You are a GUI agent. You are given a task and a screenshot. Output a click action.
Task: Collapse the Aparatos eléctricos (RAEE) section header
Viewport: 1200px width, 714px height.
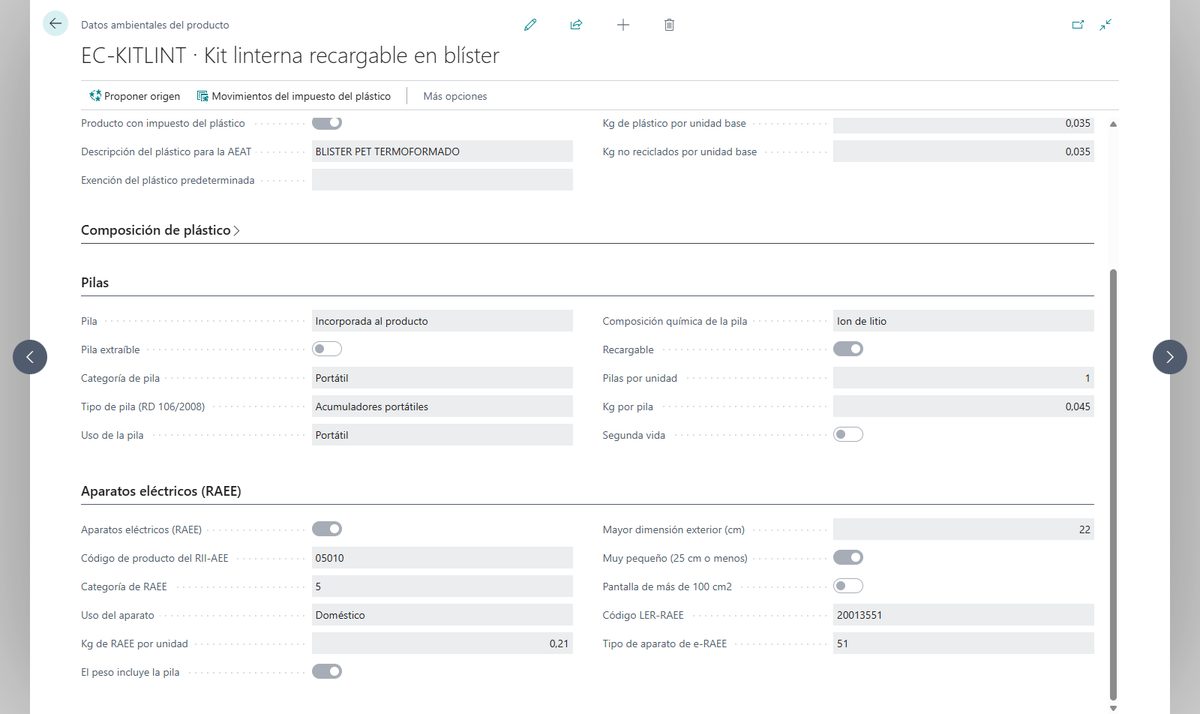161,492
